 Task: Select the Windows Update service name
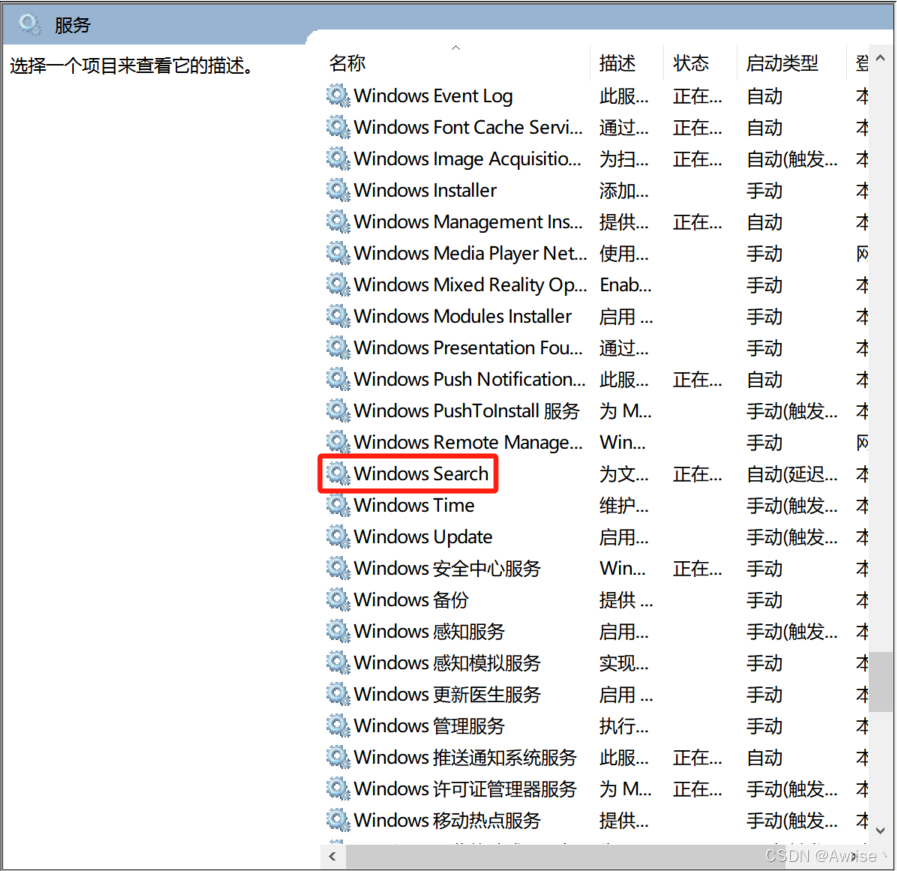(423, 537)
